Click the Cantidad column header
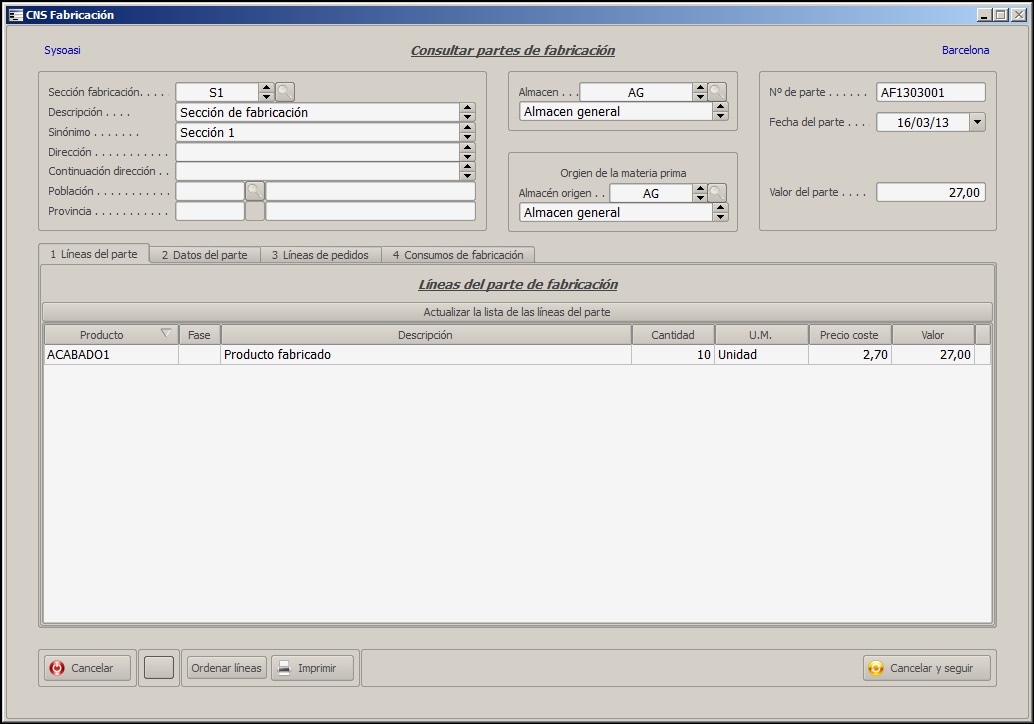 (673, 335)
